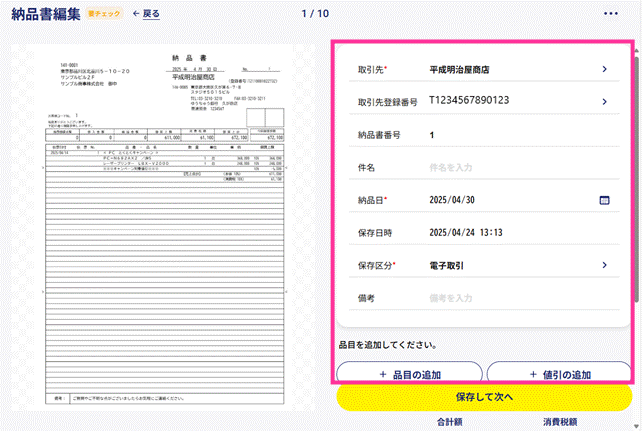642x431 pixels.
Task: Open the 保存区分 電子取引 chevron
Action: click(604, 265)
